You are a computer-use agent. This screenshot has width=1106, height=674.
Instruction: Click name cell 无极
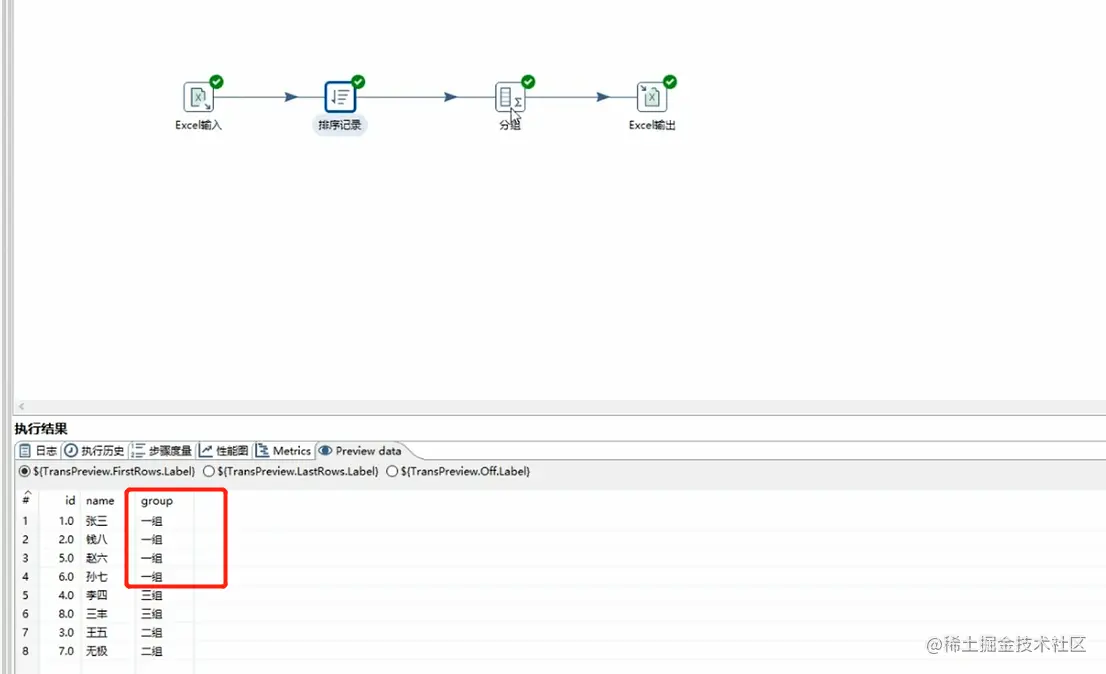[97, 651]
